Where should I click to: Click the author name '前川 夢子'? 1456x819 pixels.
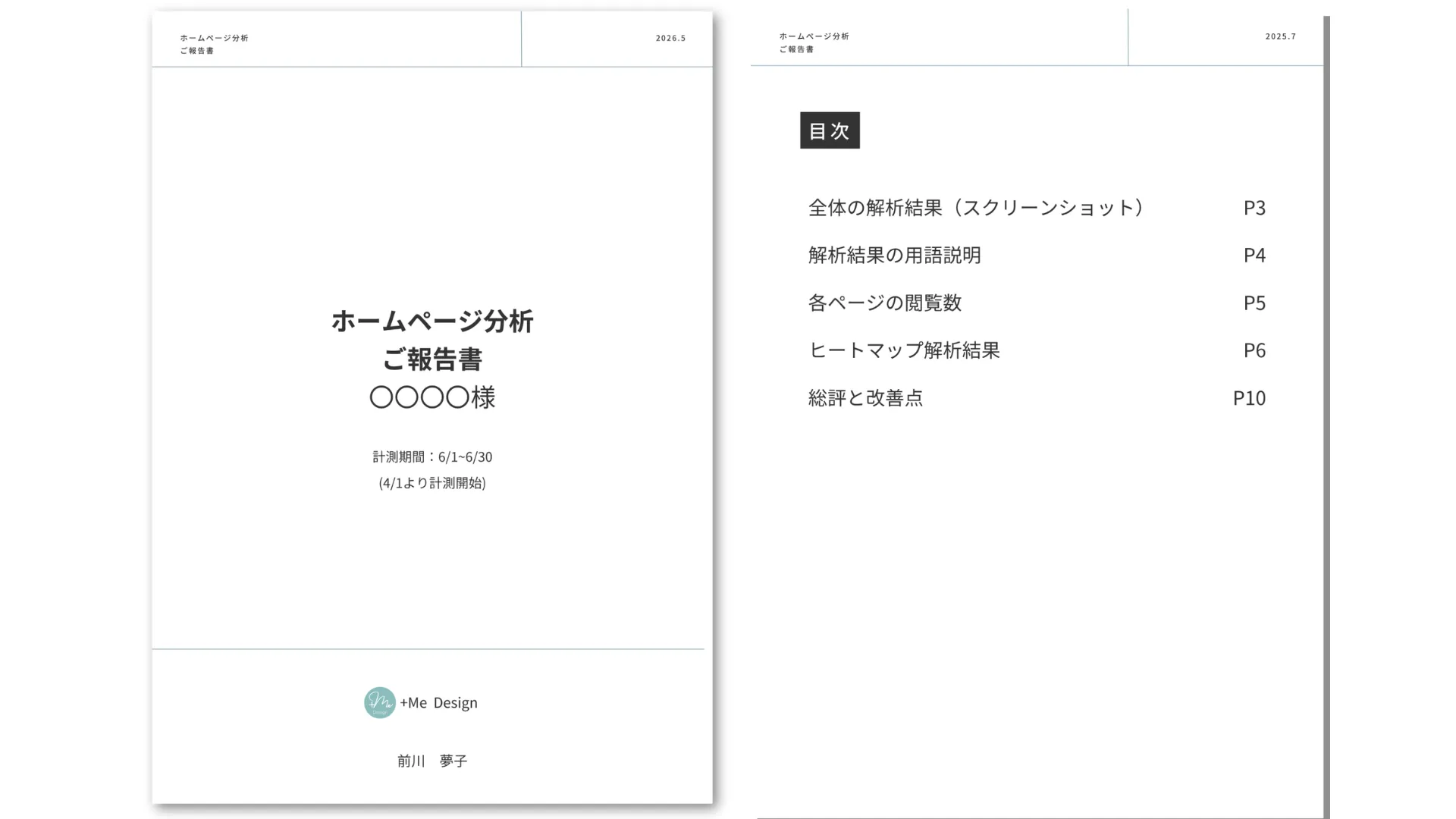pos(432,761)
